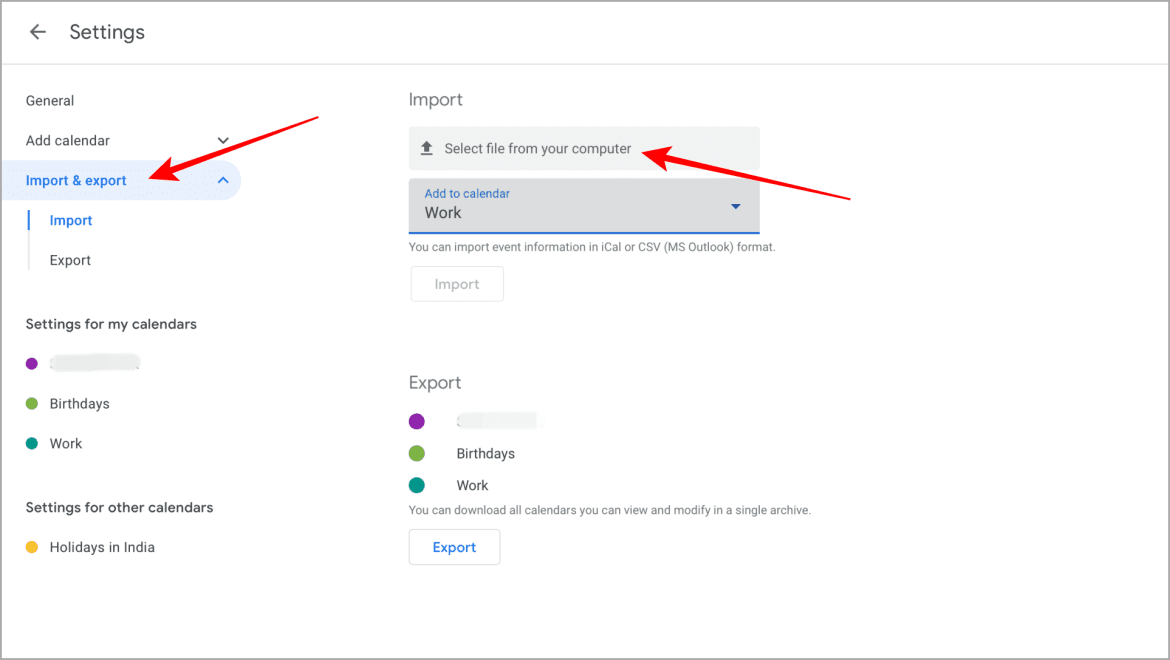This screenshot has width=1170, height=660.
Task: Open Work calendar settings in the sidebar
Action: tap(66, 444)
